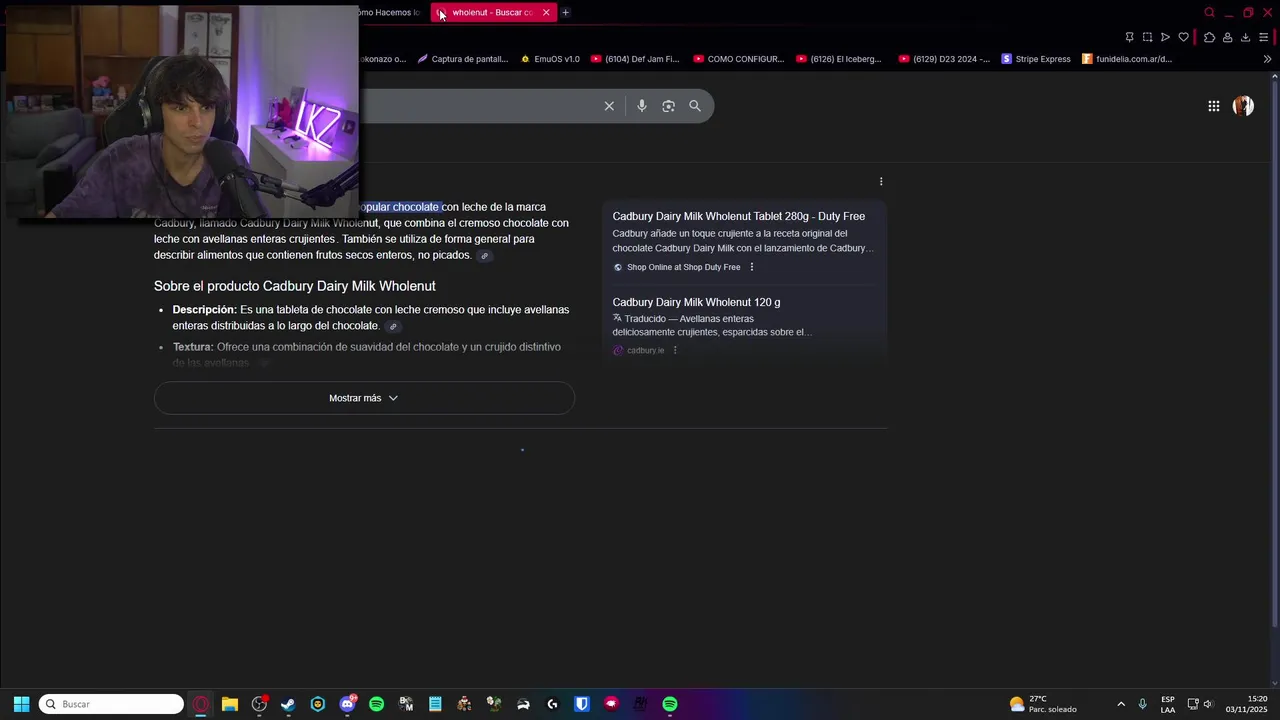Open 'EmuOS v1.0' bookmark

pyautogui.click(x=550, y=59)
